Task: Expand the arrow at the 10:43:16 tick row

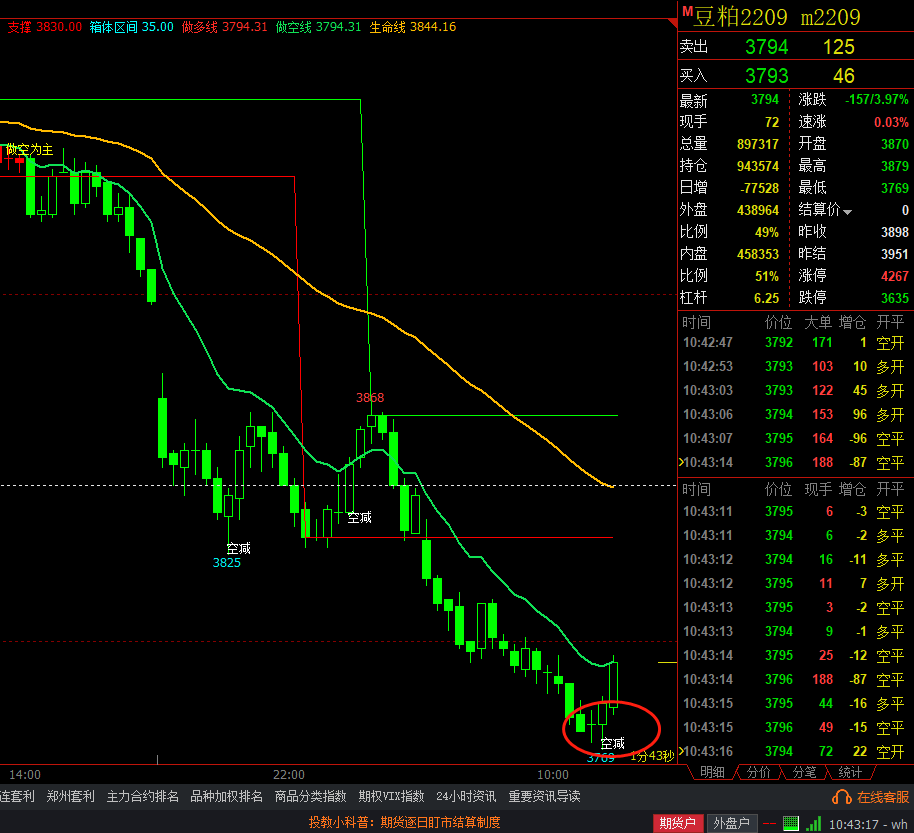Action: click(681, 751)
